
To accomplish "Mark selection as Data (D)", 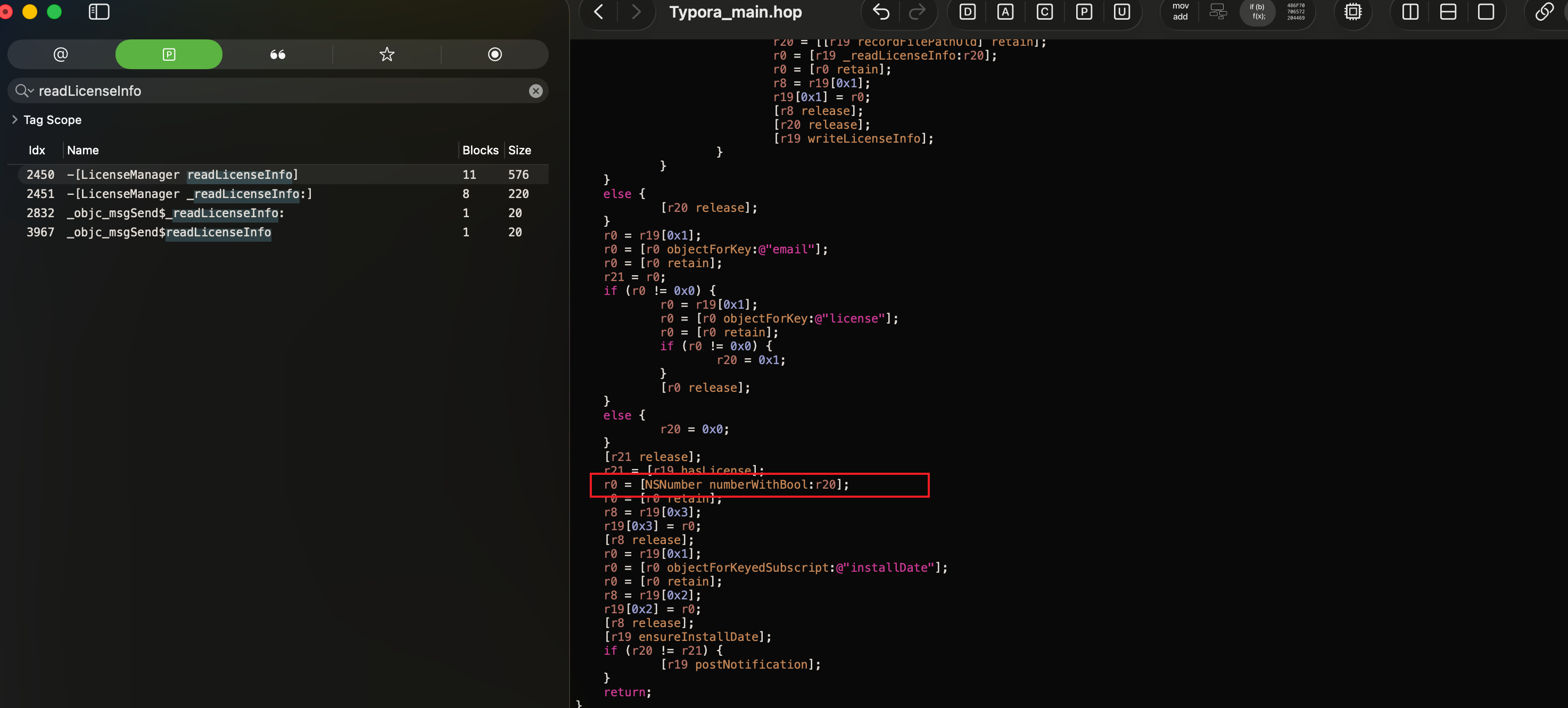I will (967, 12).
